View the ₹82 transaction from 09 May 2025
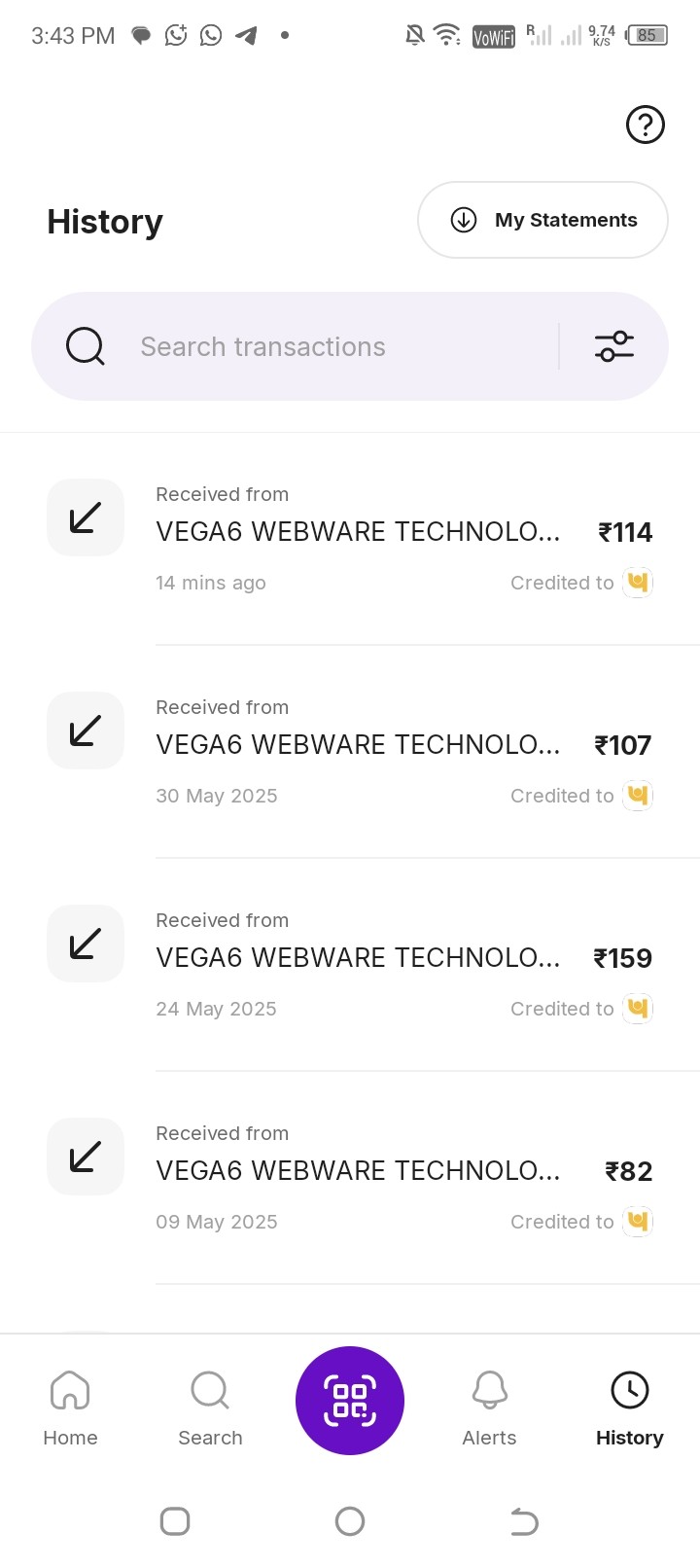700x1568 pixels. (350, 1177)
